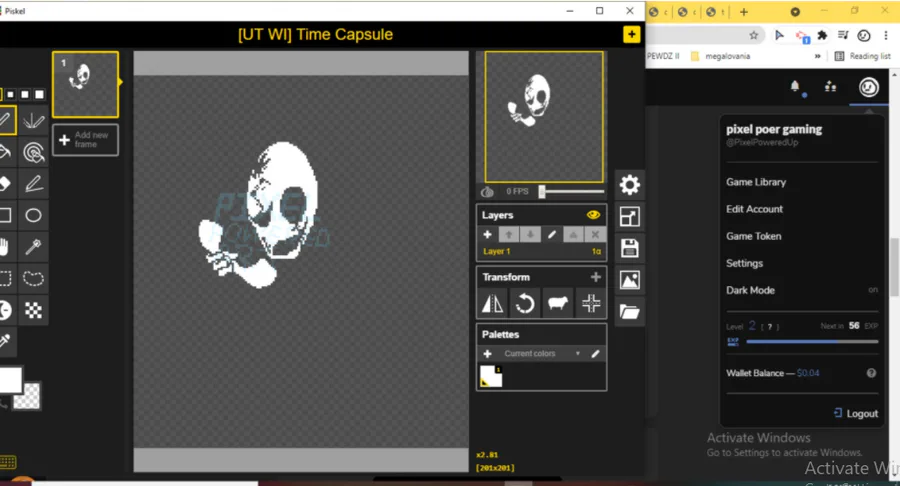Select the Shape Selection magic wand tool
Image resolution: width=900 pixels, height=486 pixels.
[x=33, y=247]
